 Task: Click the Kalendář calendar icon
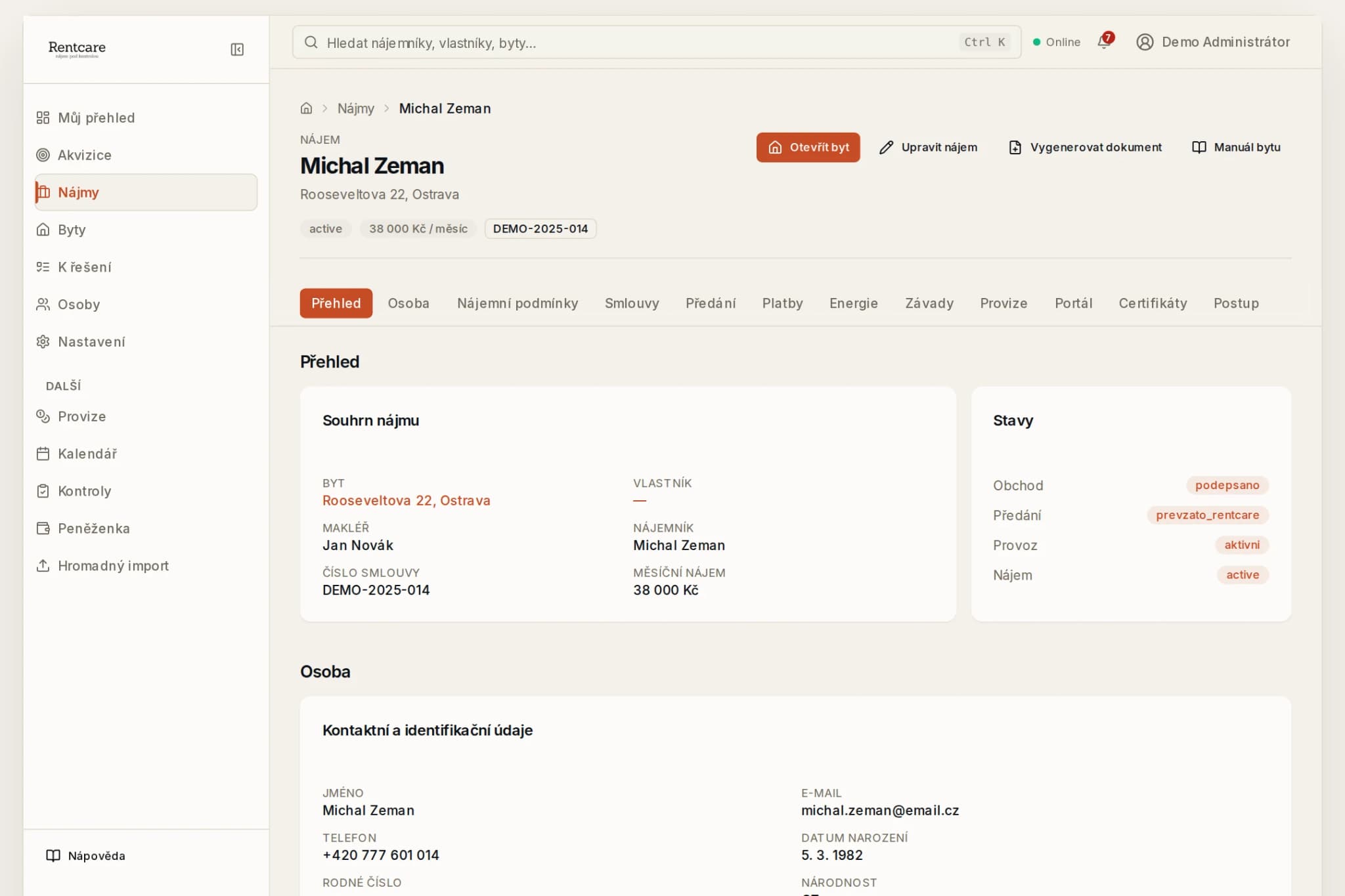pyautogui.click(x=43, y=454)
